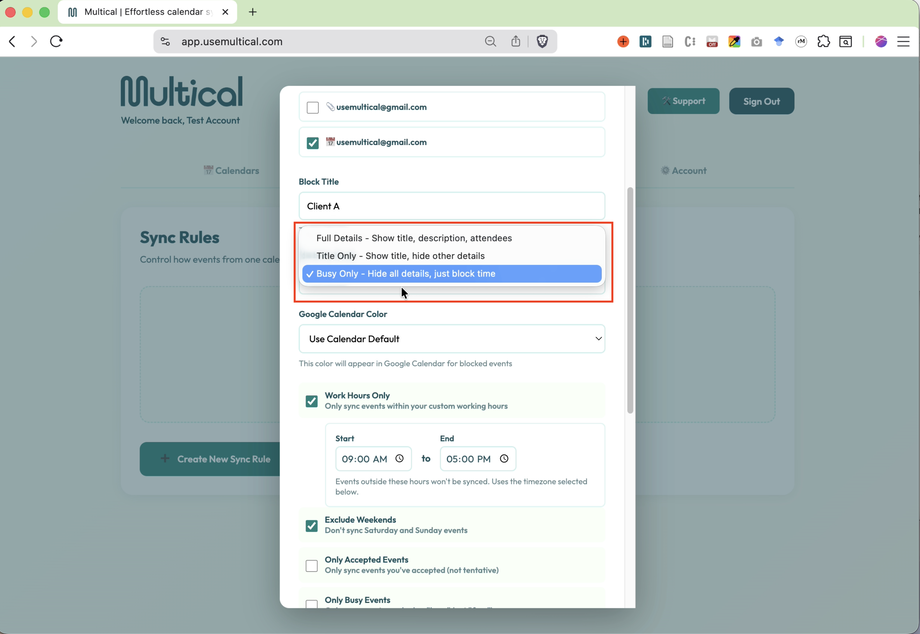Click the red mail OFF extension icon

[x=712, y=42]
